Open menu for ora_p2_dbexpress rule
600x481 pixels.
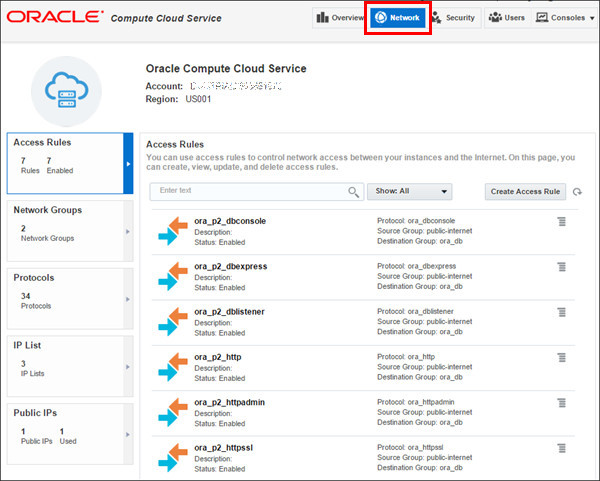tap(561, 266)
